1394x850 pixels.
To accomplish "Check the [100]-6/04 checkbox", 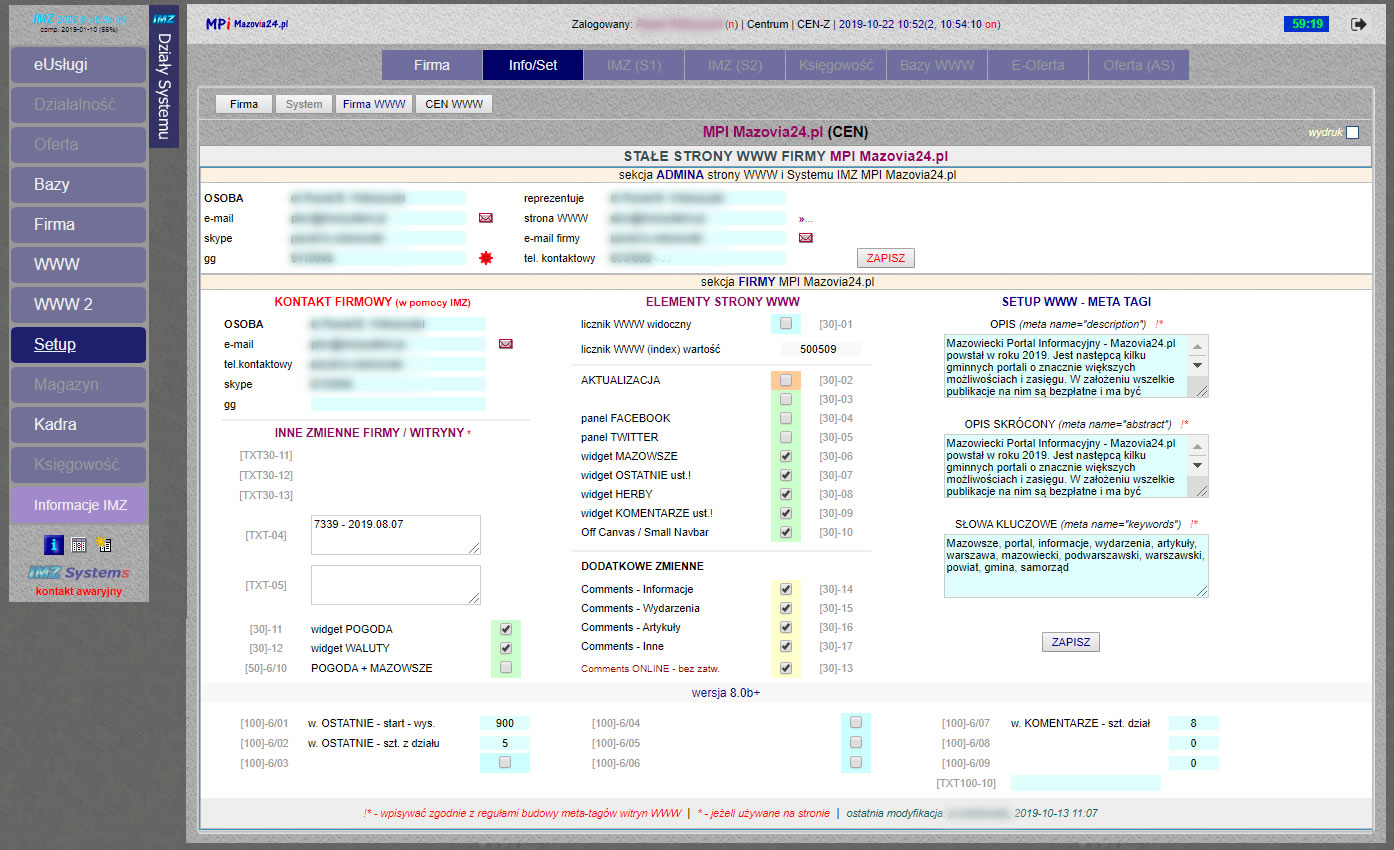I will pos(856,722).
